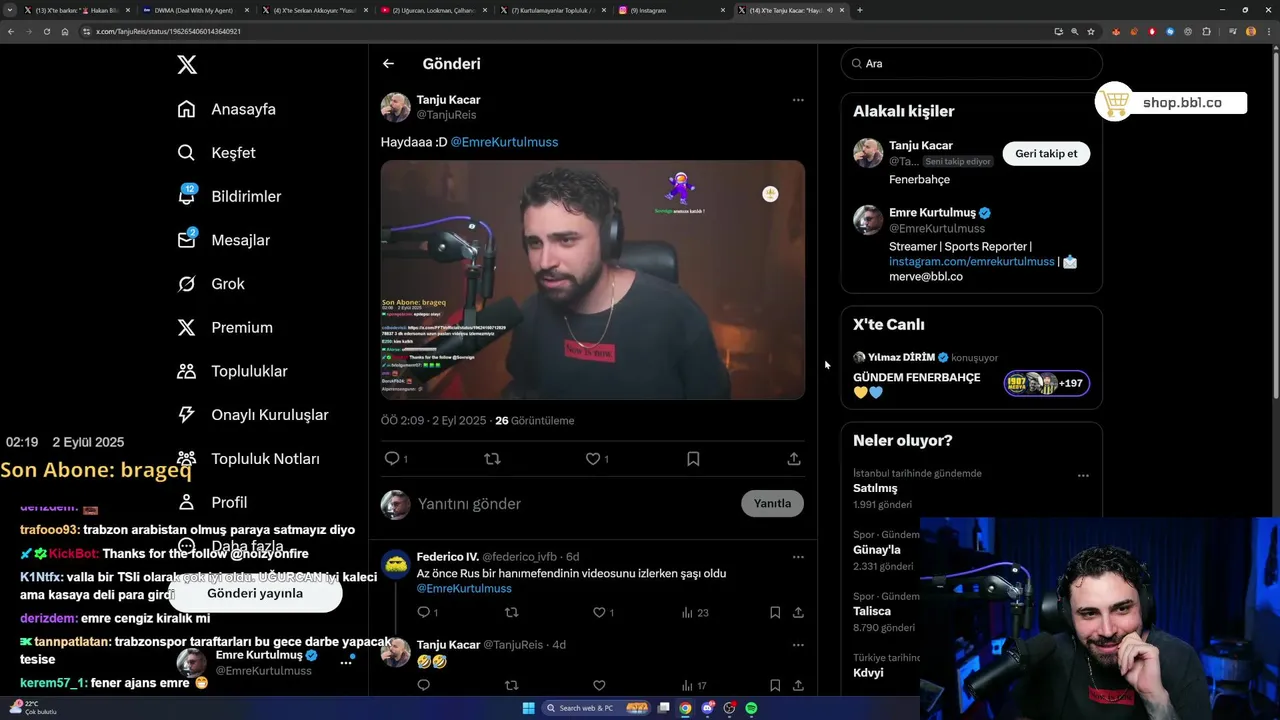Screen dimensions: 1280x720
Task: Click the Yanıtla button
Action: tap(772, 504)
